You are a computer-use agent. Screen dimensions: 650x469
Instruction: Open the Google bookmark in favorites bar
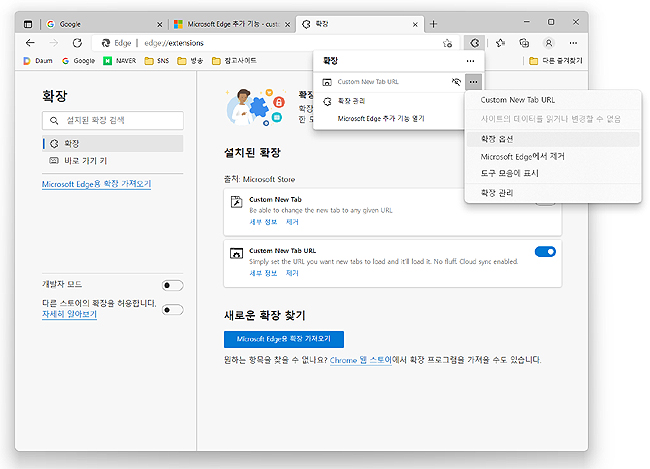[78, 61]
